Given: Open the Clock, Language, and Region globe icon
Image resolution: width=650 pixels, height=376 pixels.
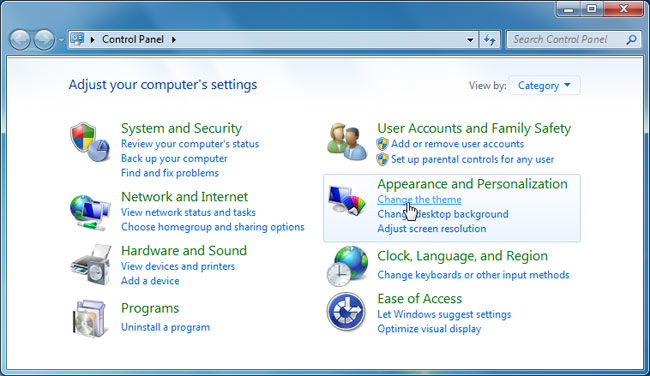Looking at the screenshot, I should point(347,266).
